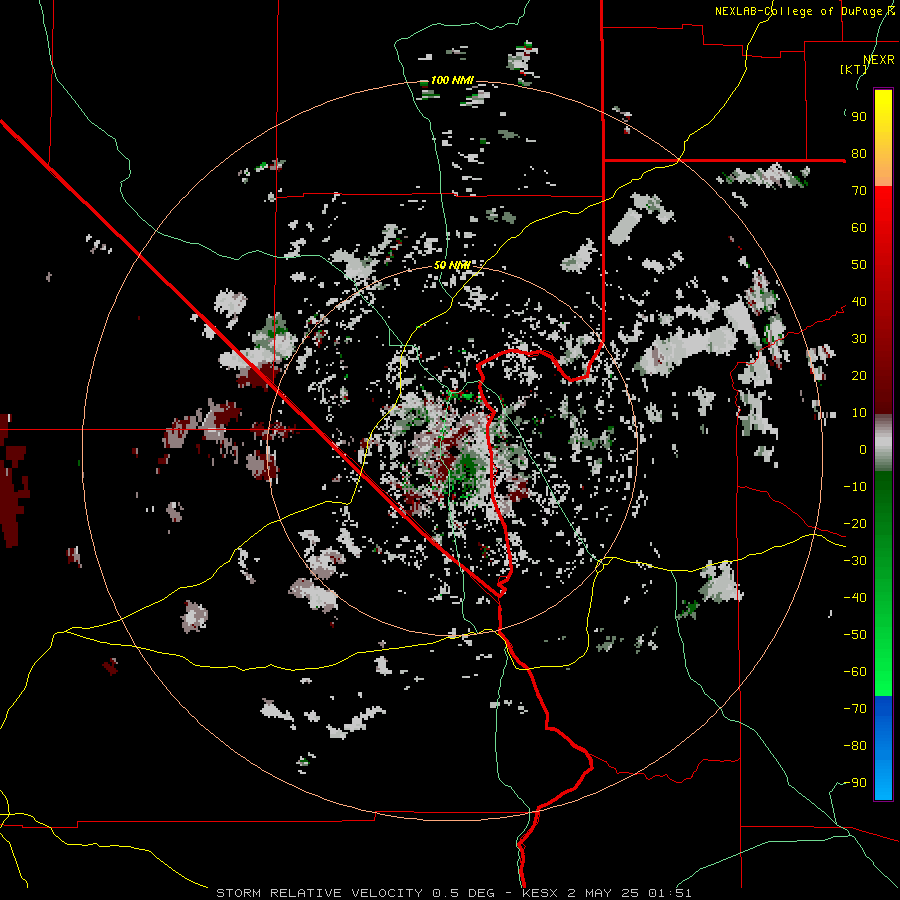The height and width of the screenshot is (900, 900).
Task: Click the "[KT]" units label
Action: (x=854, y=69)
